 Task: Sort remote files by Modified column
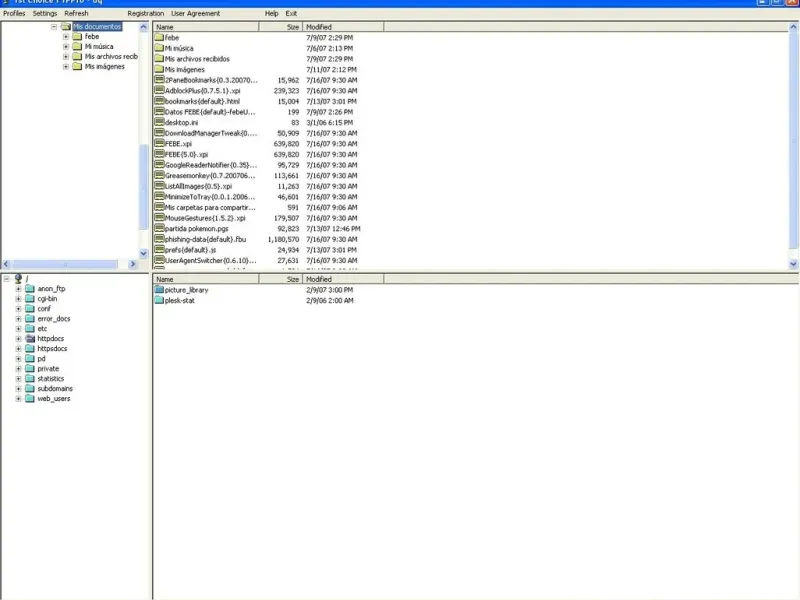pos(343,279)
